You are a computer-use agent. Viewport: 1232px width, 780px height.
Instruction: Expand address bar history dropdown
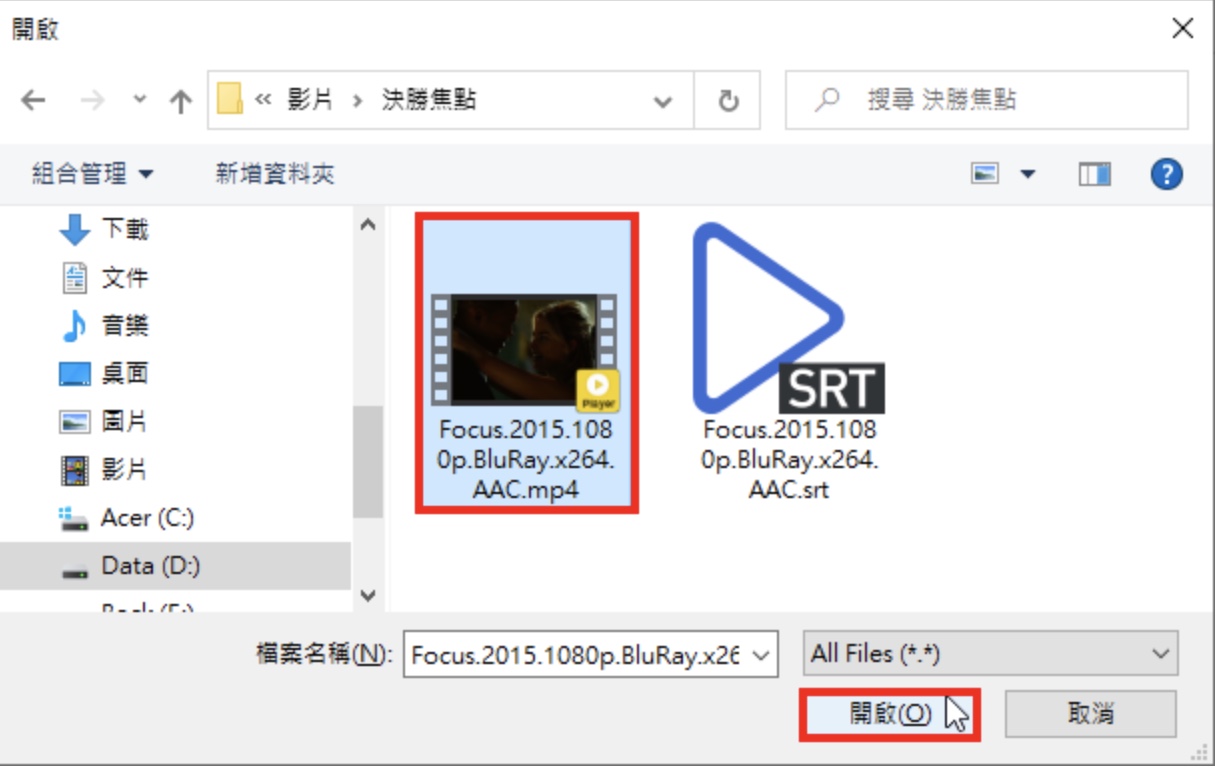(x=662, y=101)
